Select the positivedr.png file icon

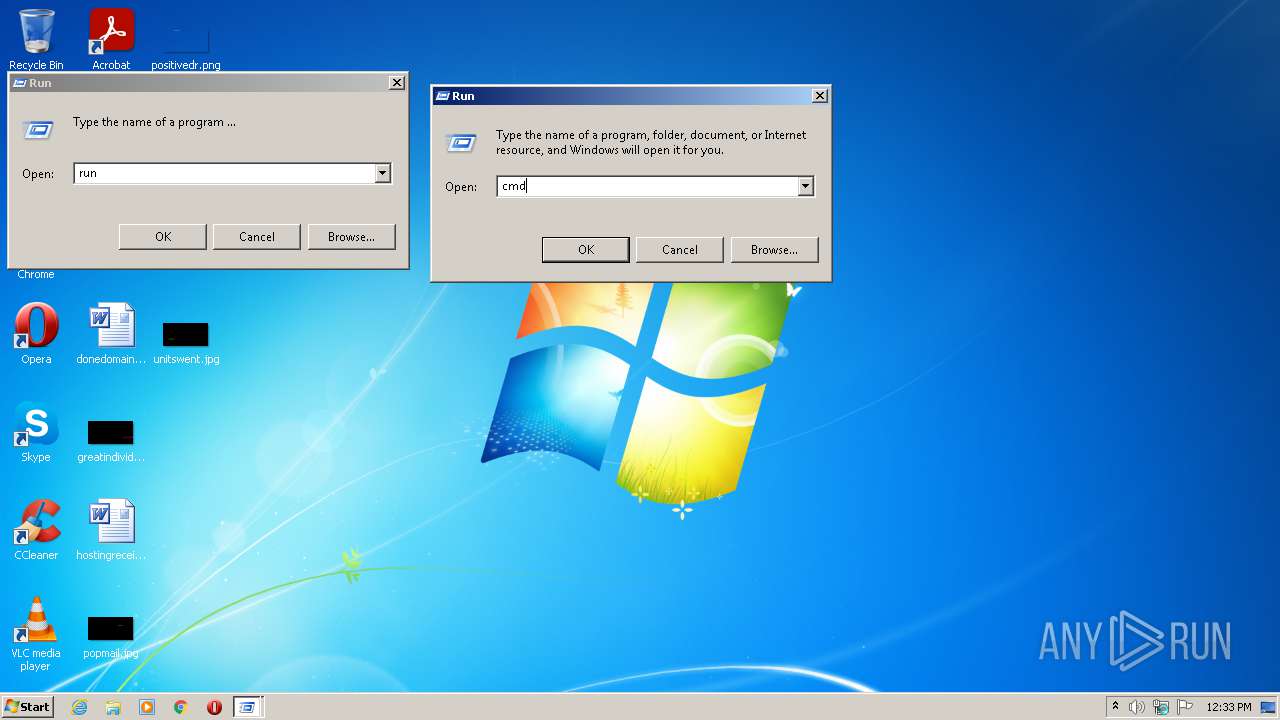coord(186,45)
